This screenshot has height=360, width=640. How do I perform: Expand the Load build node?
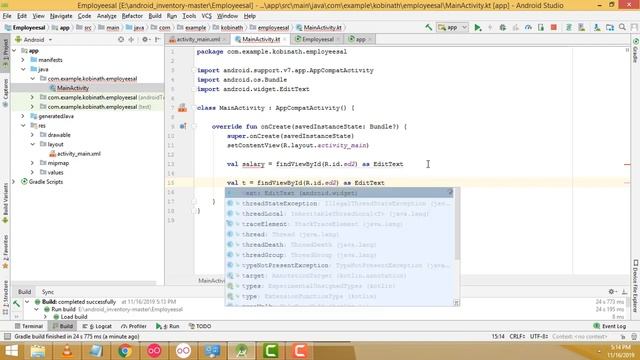[45, 317]
